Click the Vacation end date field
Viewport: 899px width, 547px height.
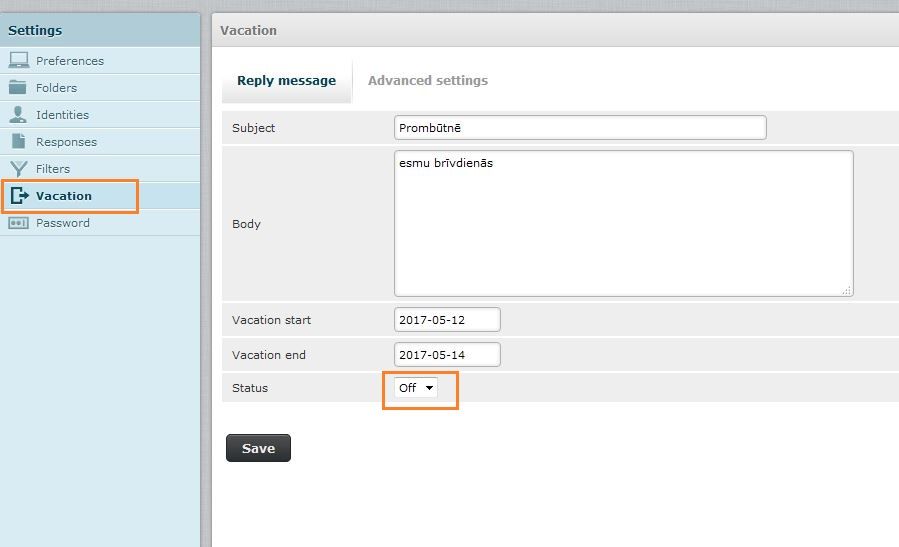pyautogui.click(x=447, y=355)
